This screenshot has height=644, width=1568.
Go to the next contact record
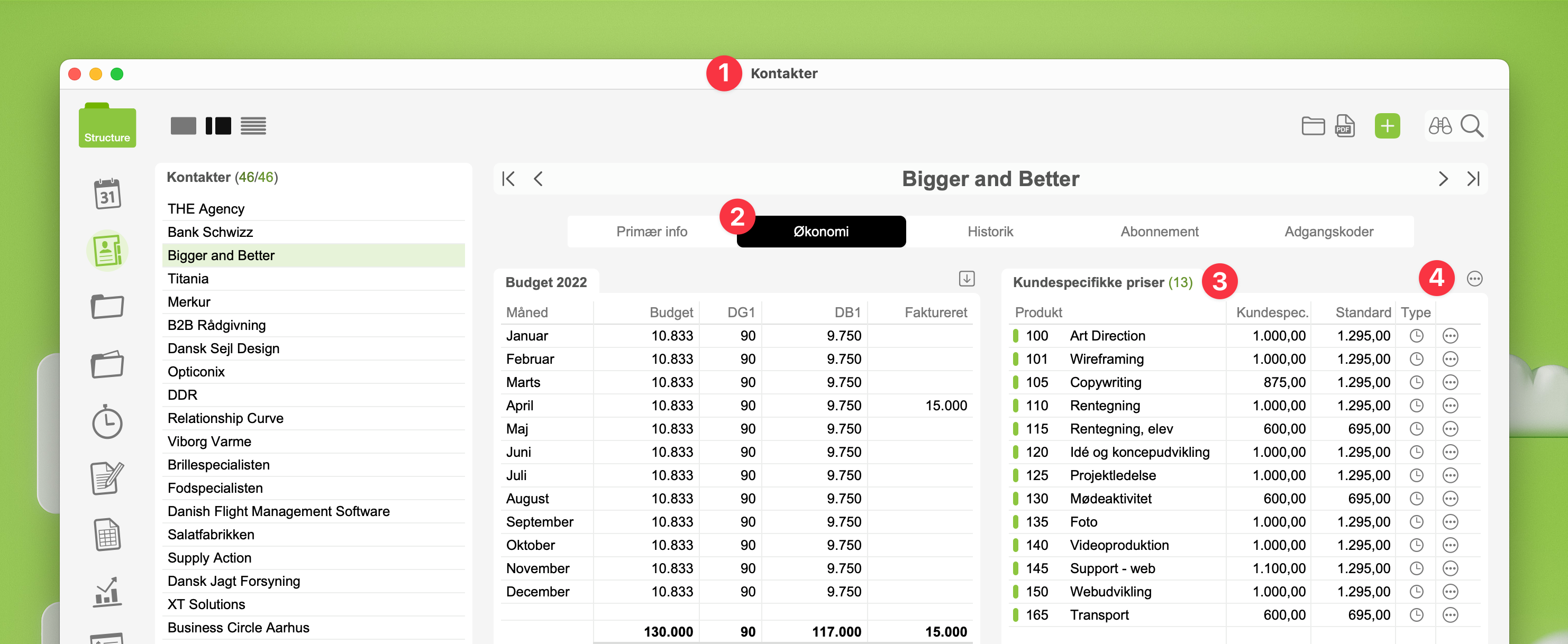(x=1443, y=179)
